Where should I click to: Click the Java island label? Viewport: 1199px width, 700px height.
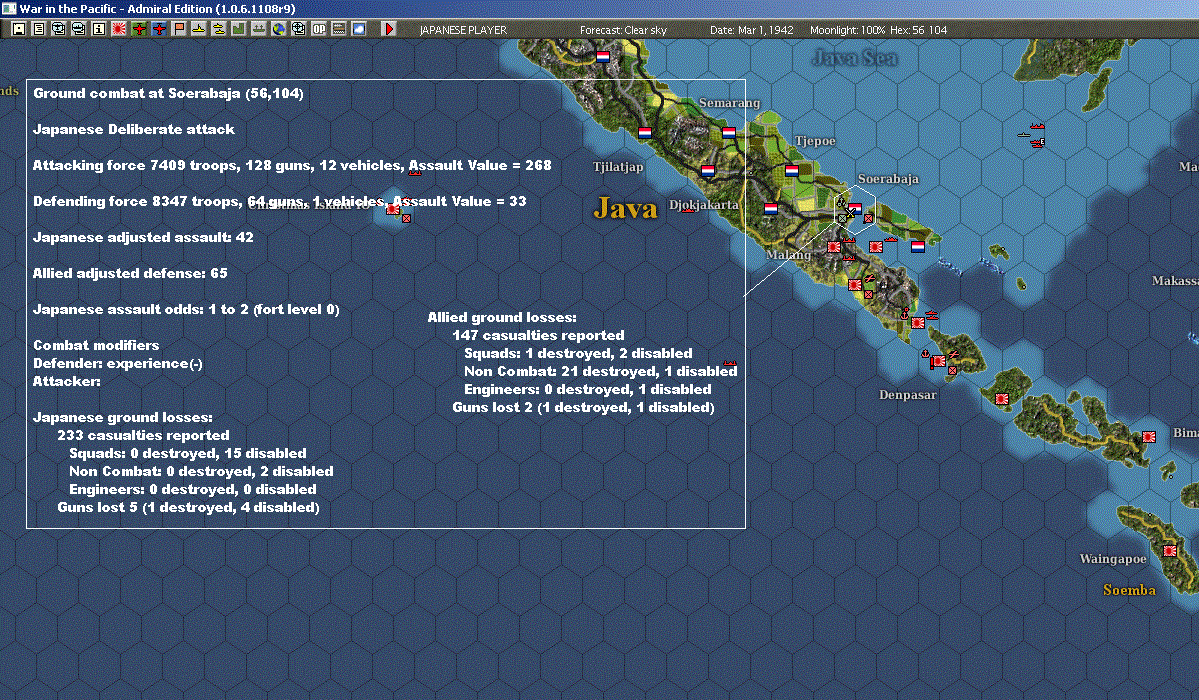coord(625,208)
